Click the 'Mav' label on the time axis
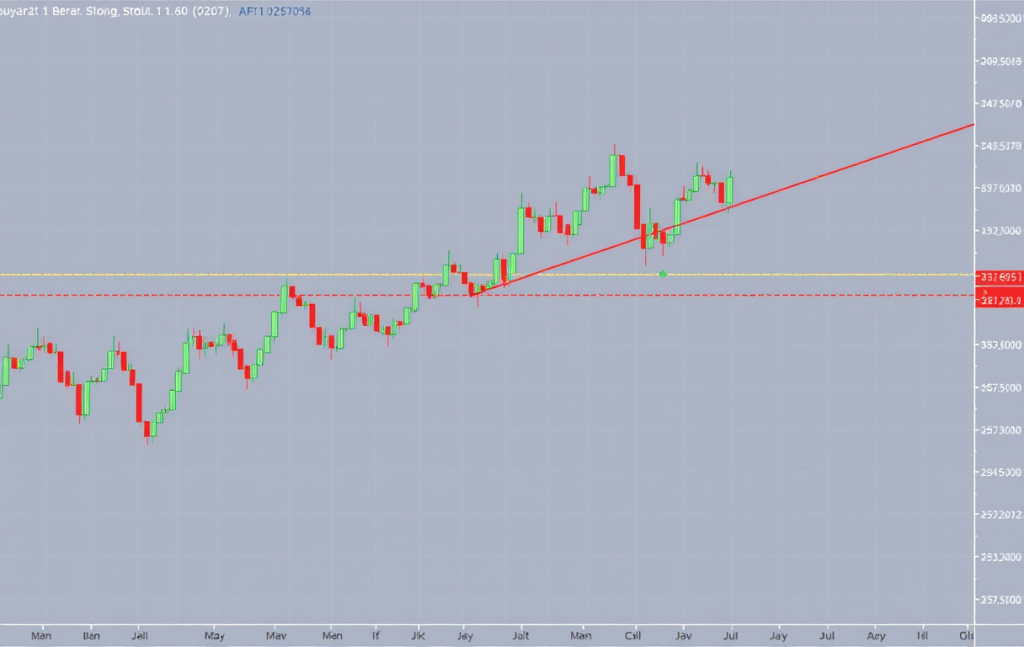 pyautogui.click(x=276, y=635)
